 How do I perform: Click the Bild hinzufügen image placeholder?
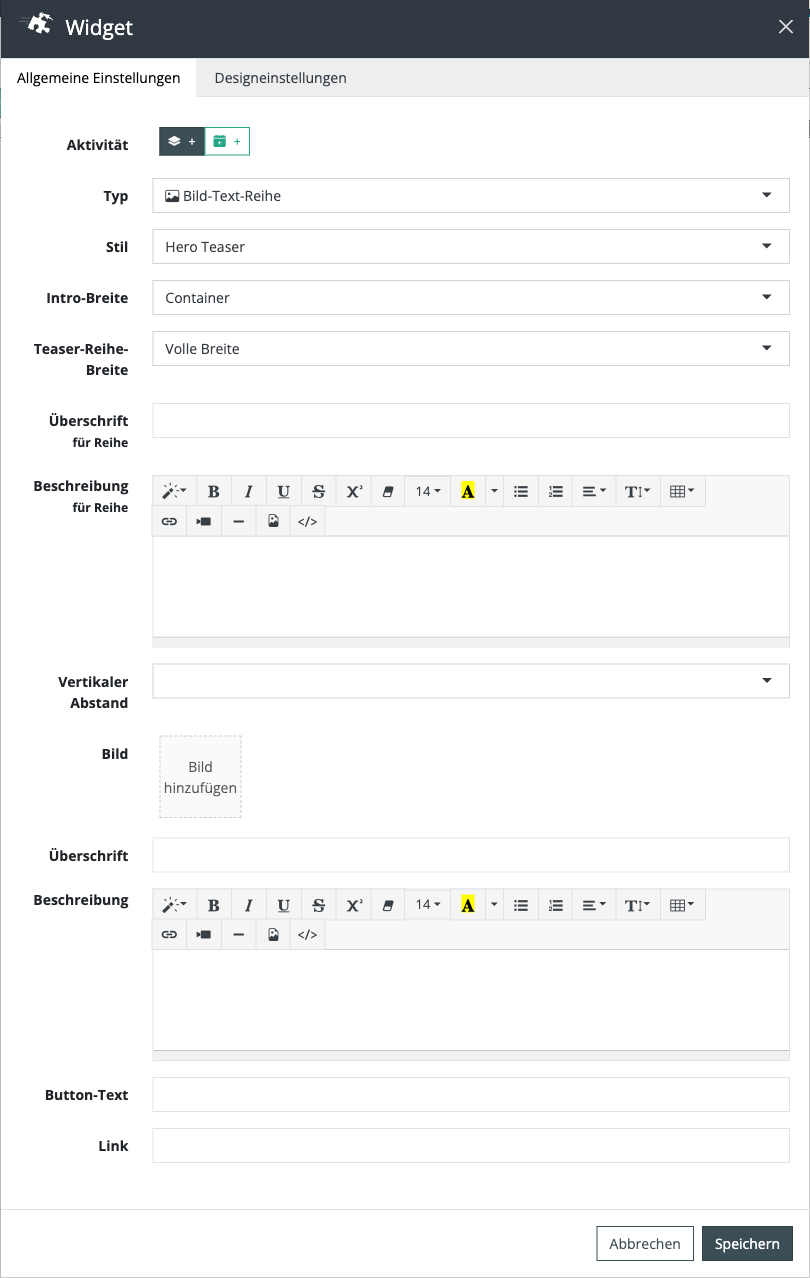200,777
